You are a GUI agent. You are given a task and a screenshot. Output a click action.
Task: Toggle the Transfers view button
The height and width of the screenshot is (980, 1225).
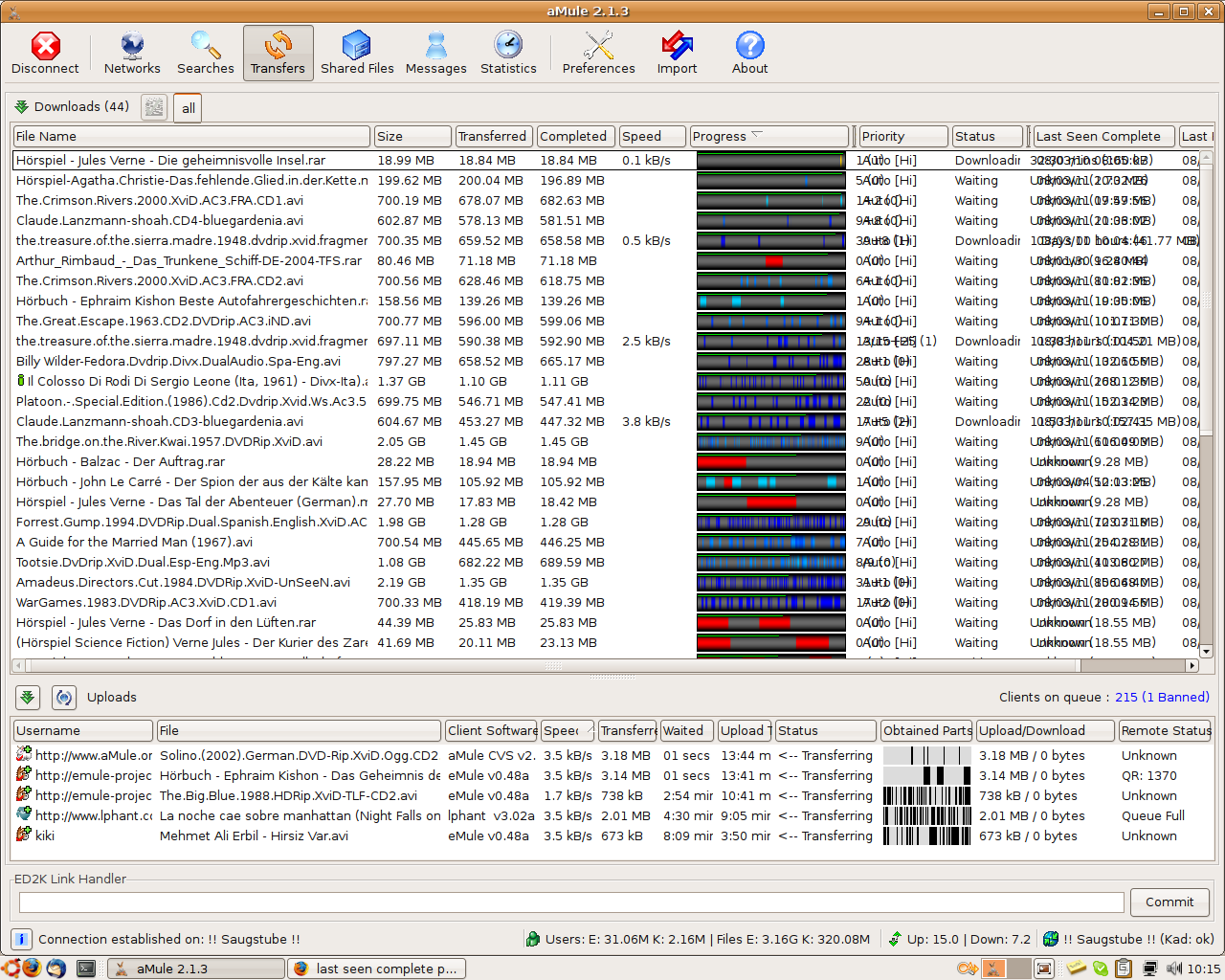pos(278,53)
